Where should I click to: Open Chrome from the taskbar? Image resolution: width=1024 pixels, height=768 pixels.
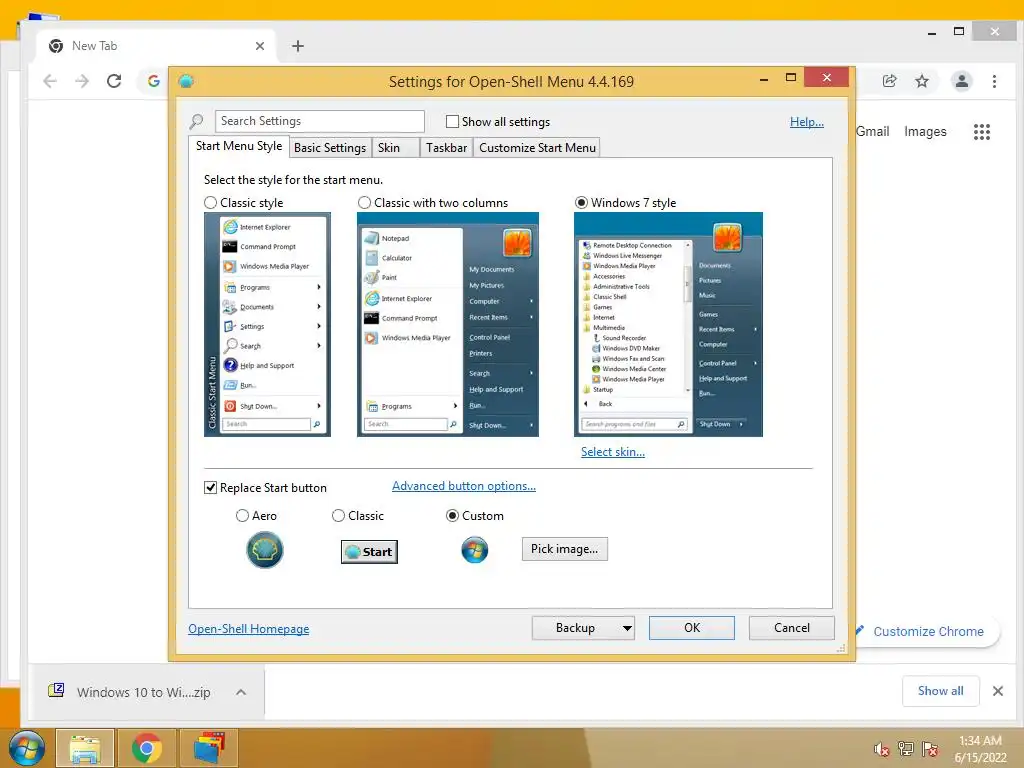tap(146, 748)
